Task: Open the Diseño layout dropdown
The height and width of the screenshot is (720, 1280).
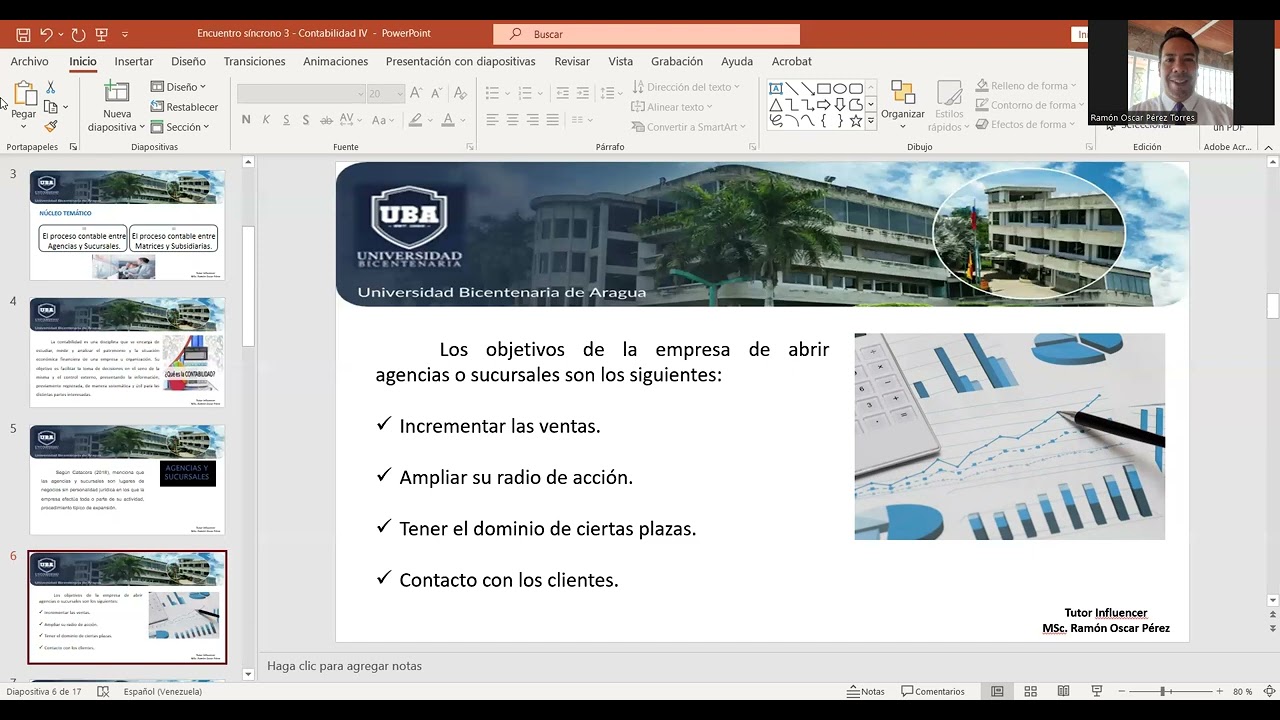Action: pos(178,87)
